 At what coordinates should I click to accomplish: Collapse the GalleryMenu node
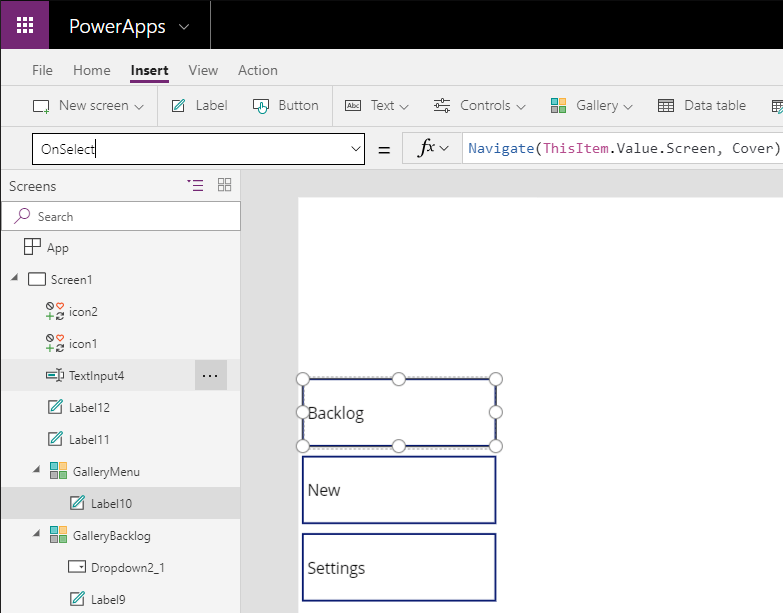click(36, 469)
